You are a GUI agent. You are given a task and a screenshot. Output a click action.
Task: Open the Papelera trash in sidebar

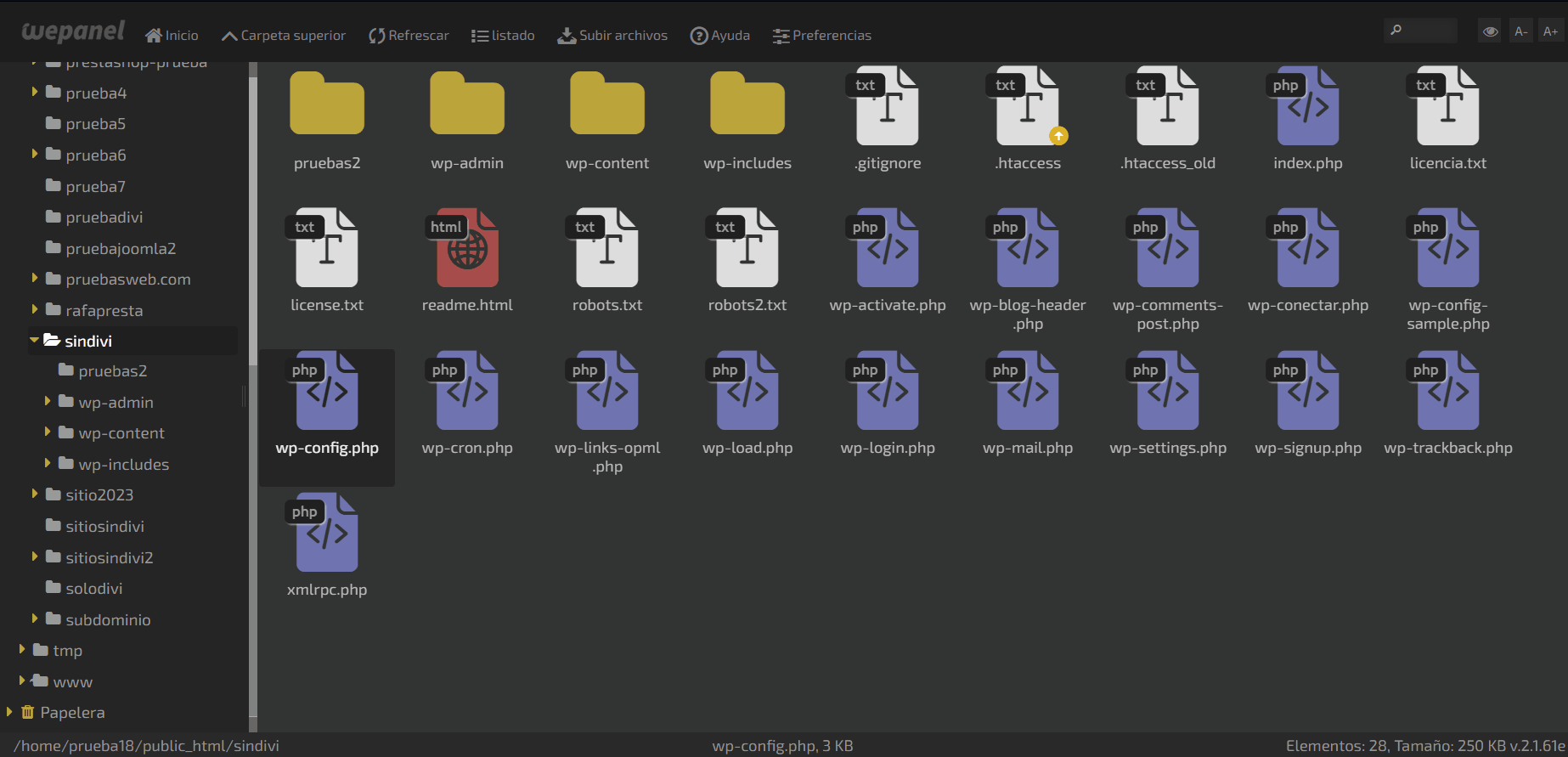pyautogui.click(x=72, y=713)
